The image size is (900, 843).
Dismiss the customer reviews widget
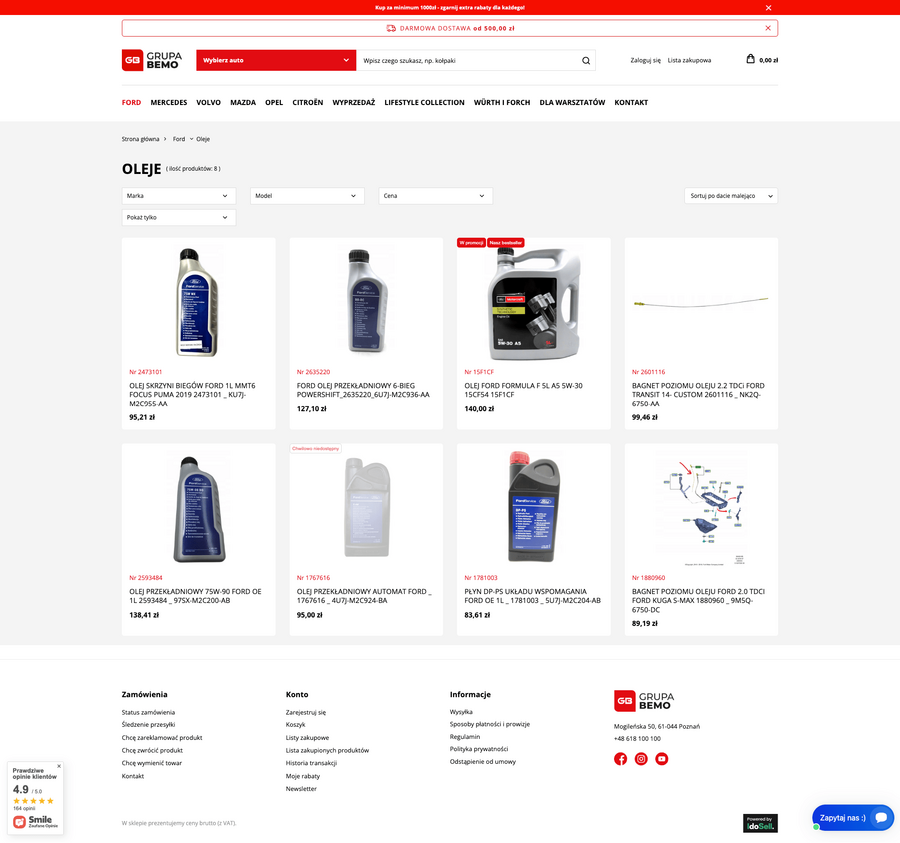[59, 766]
